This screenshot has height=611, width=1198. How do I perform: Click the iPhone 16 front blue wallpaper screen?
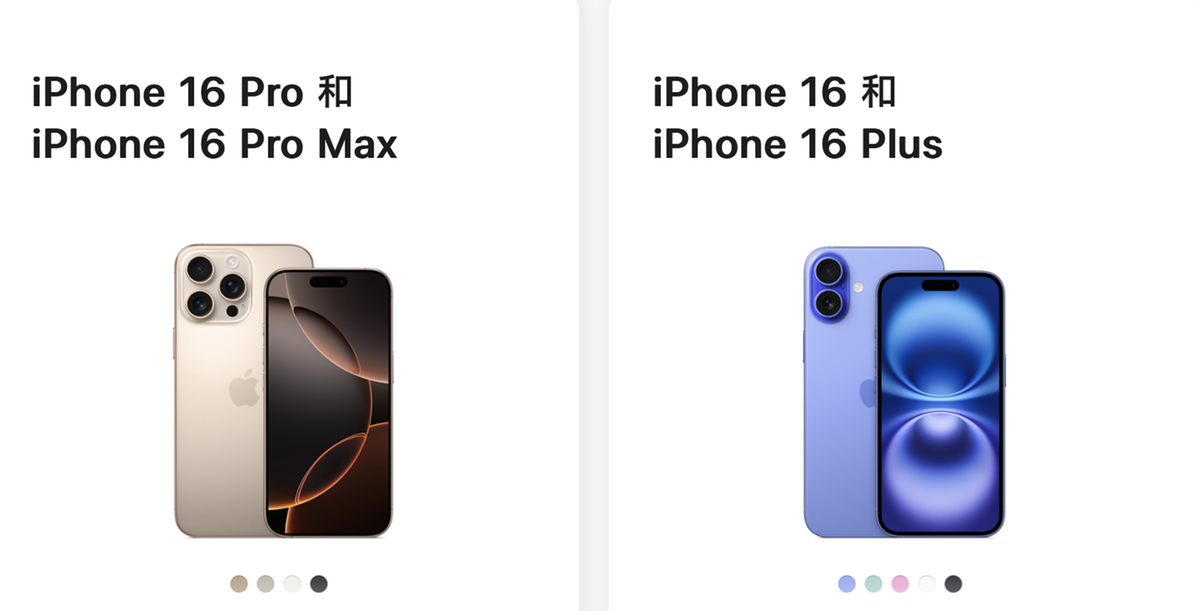pyautogui.click(x=940, y=403)
